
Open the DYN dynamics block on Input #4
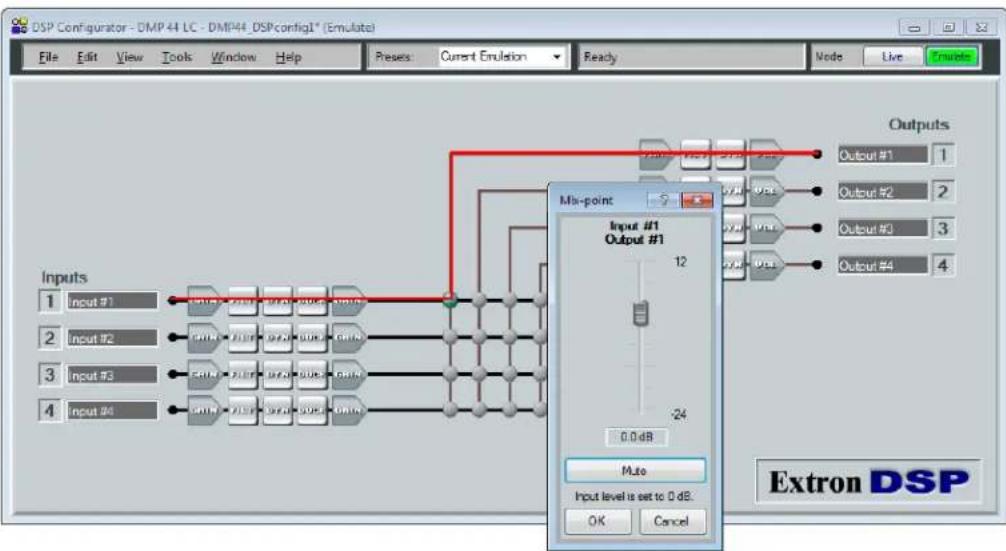tap(277, 410)
